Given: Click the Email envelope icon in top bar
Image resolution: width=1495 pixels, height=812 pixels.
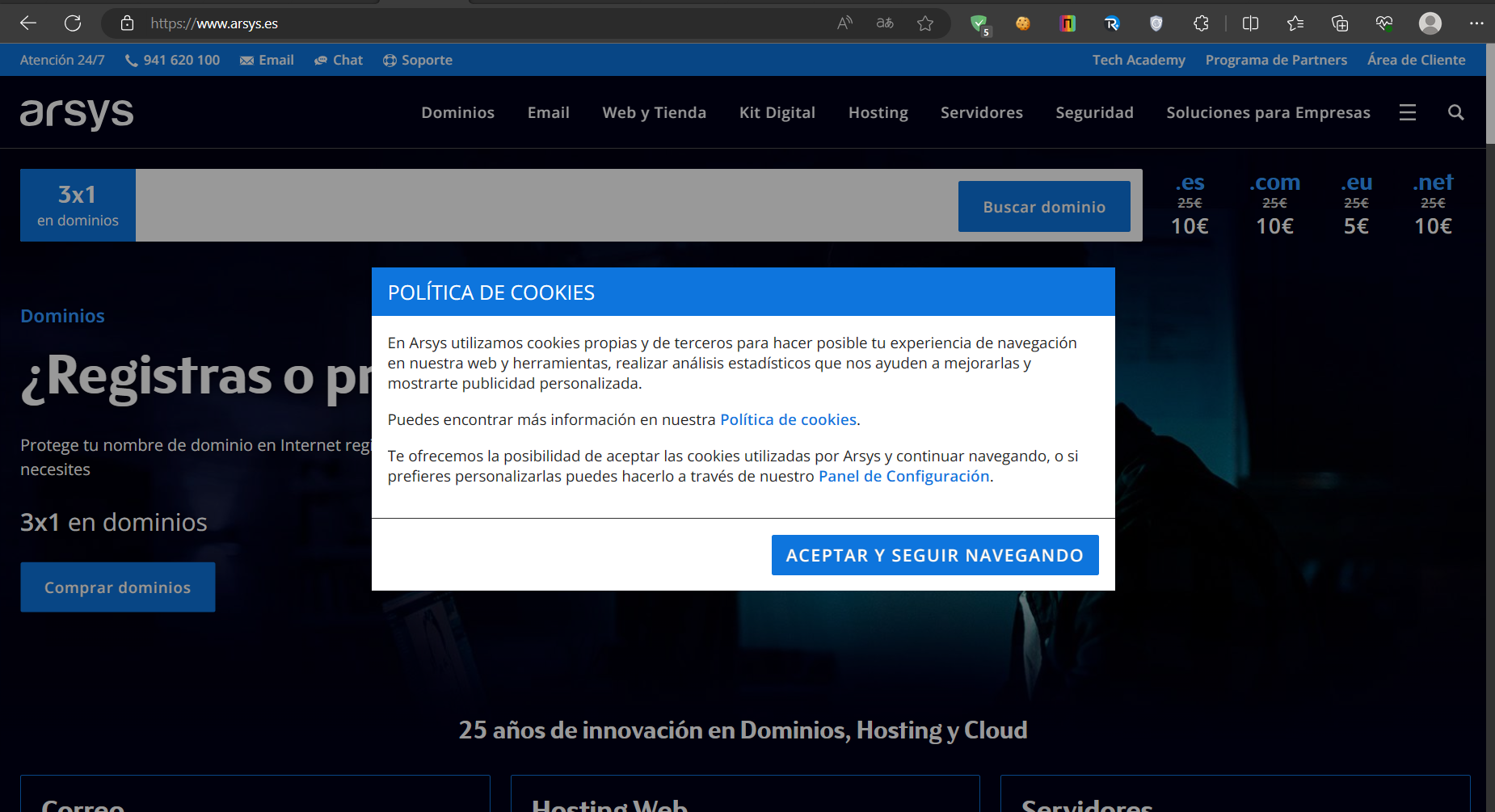Looking at the screenshot, I should pyautogui.click(x=246, y=59).
